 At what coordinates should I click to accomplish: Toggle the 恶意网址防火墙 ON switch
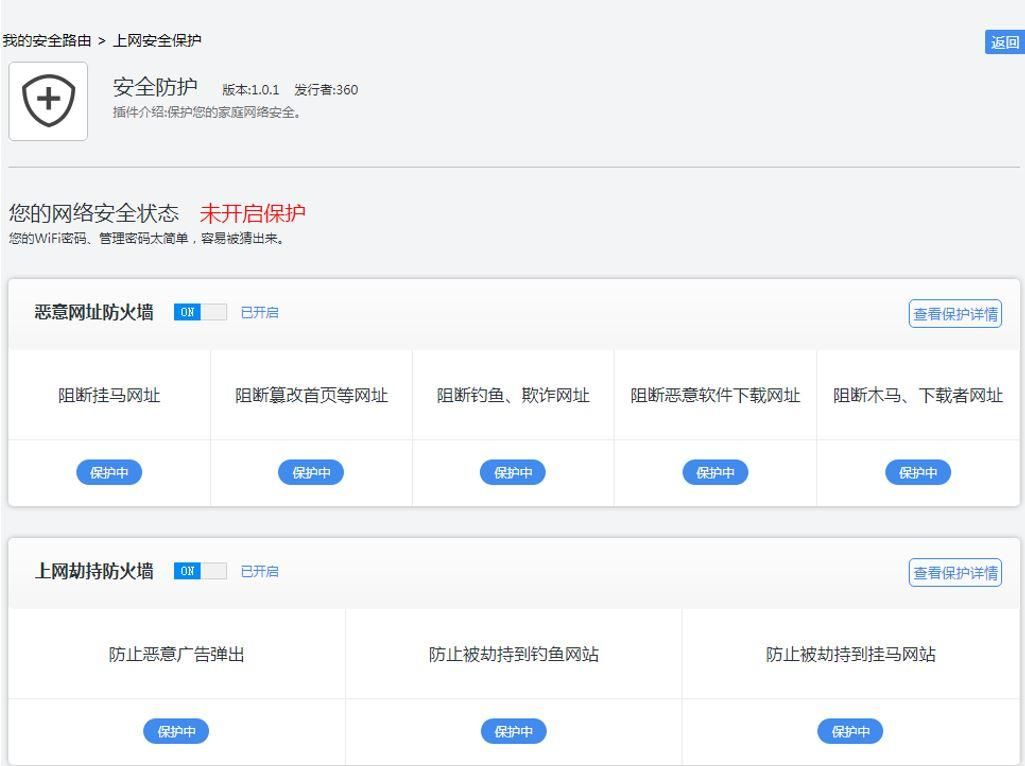point(200,312)
